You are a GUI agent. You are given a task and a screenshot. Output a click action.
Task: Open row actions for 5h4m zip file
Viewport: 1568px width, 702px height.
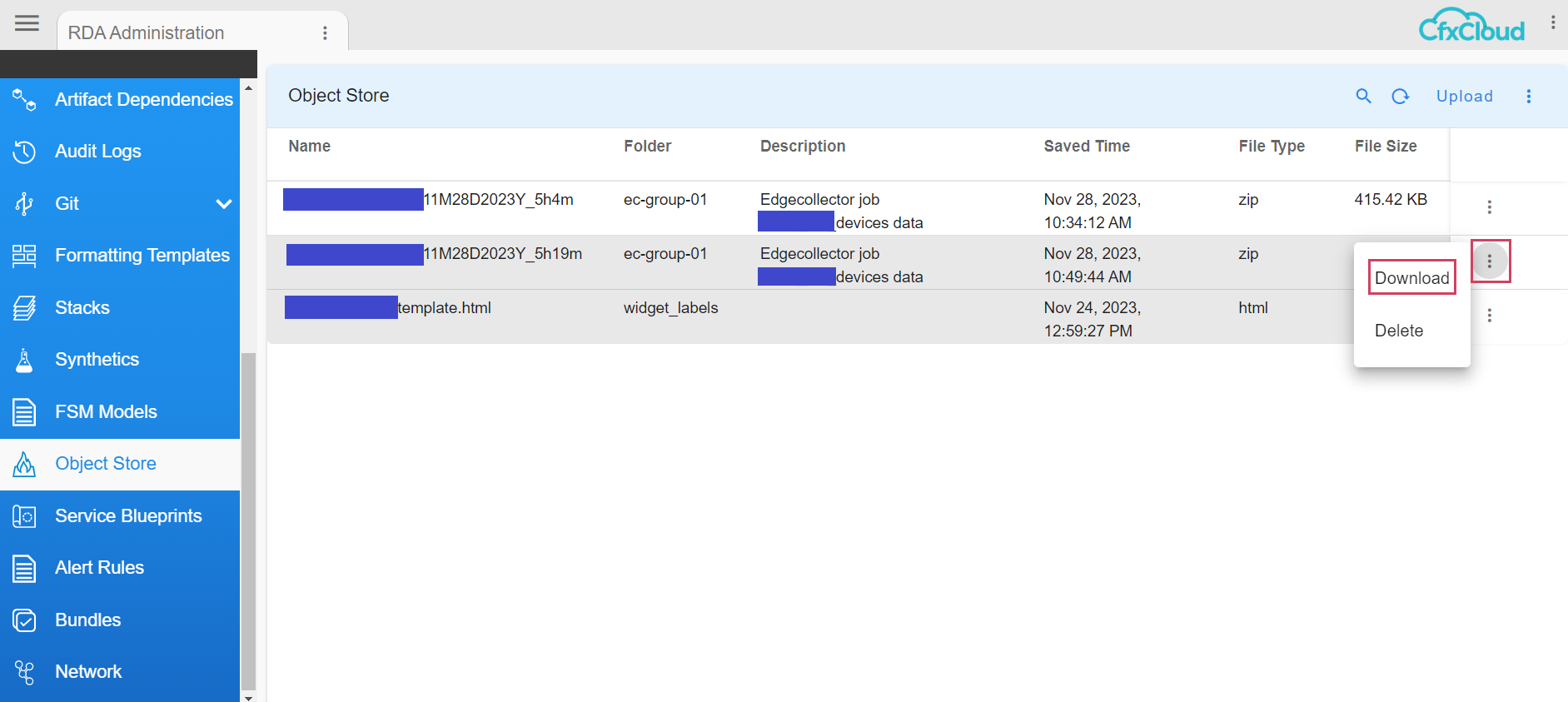point(1489,207)
